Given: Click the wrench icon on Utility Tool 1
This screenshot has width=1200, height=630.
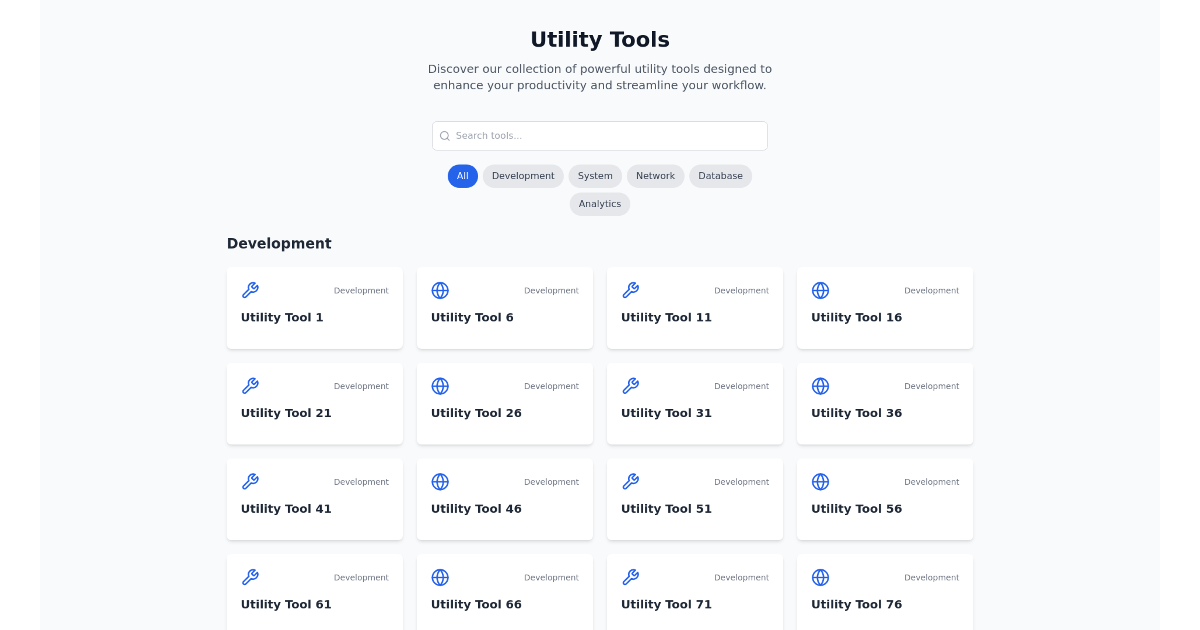Looking at the screenshot, I should pyautogui.click(x=250, y=290).
